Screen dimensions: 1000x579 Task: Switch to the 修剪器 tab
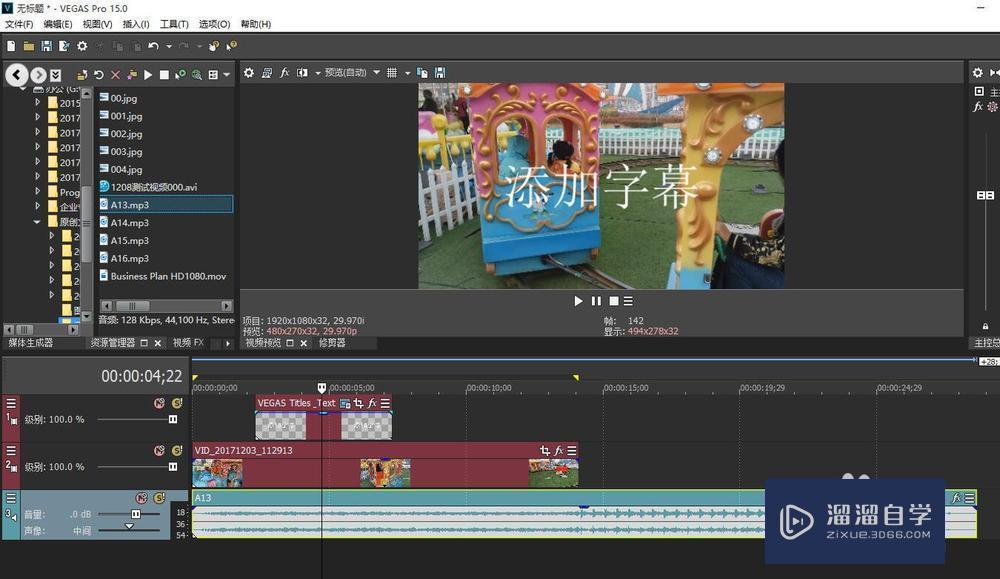point(333,343)
